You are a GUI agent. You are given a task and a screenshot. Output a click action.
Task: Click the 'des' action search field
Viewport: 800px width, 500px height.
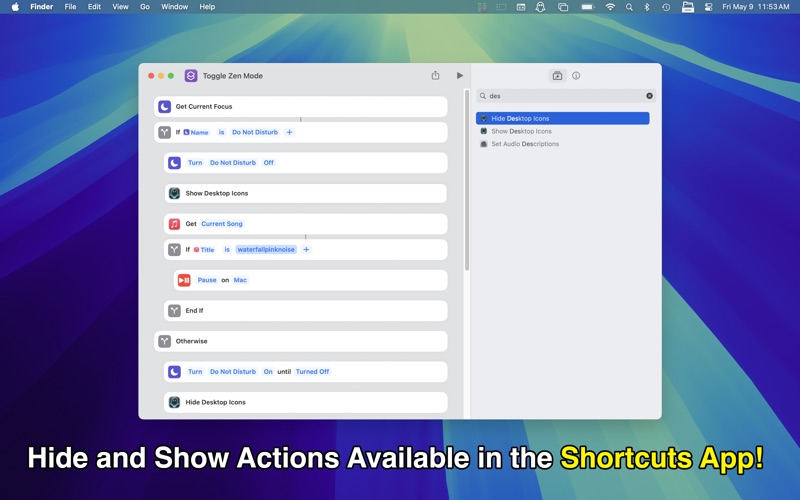pyautogui.click(x=566, y=95)
